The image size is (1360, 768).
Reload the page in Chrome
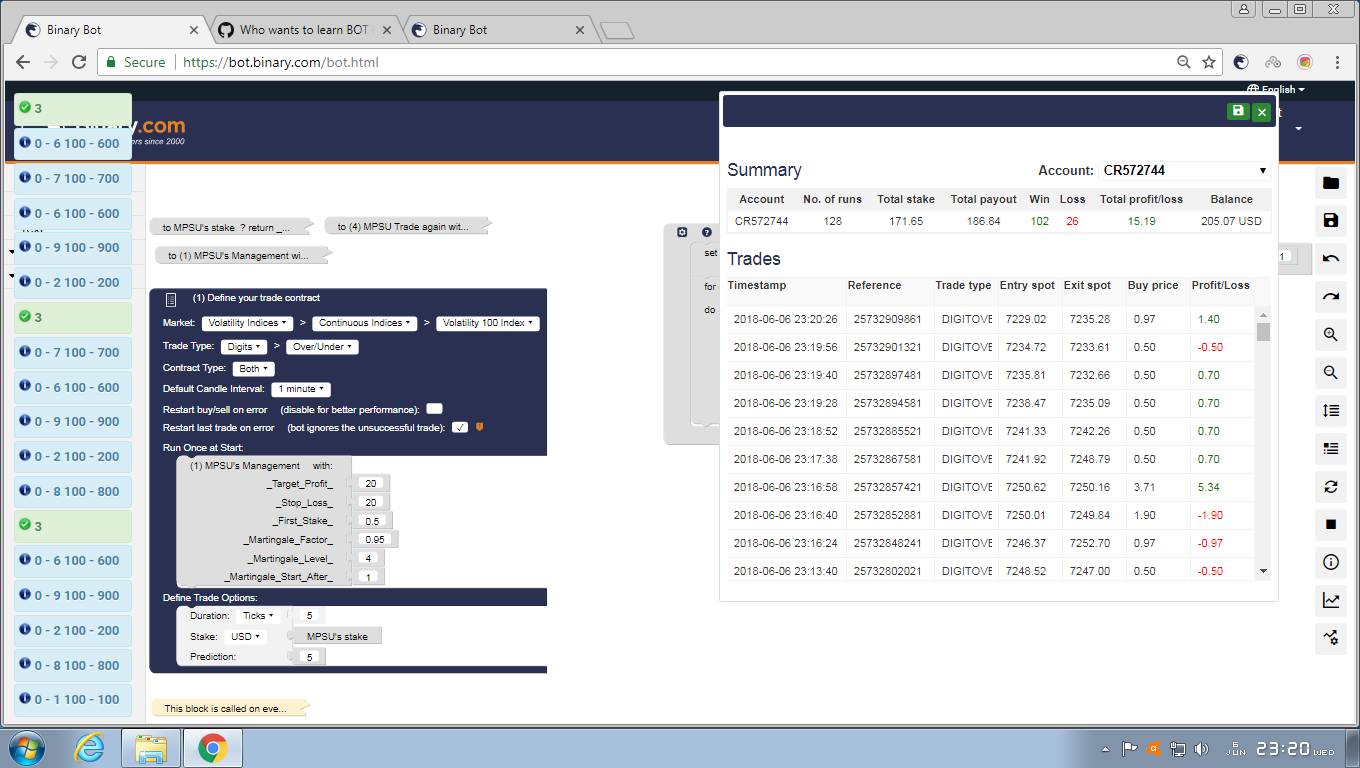click(80, 62)
